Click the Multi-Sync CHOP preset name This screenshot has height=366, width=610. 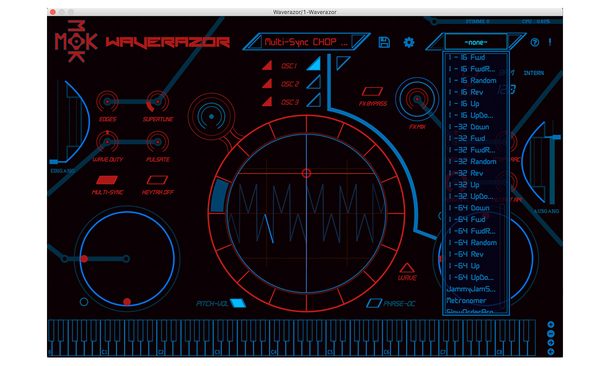point(306,42)
